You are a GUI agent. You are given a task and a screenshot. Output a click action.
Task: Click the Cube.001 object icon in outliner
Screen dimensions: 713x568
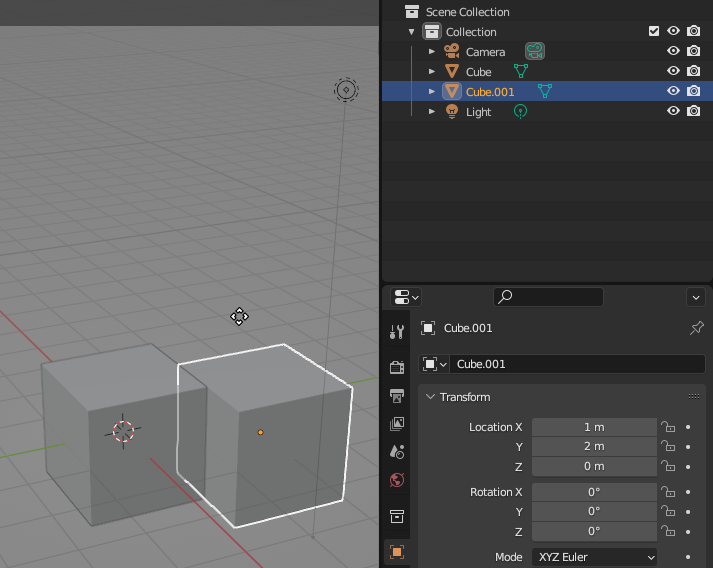point(452,91)
